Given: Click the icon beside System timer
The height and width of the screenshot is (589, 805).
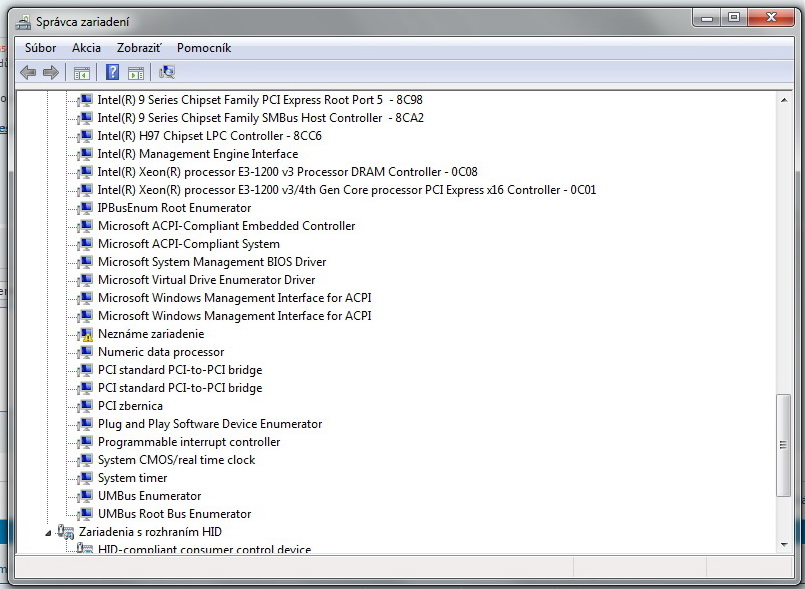Looking at the screenshot, I should (85, 478).
